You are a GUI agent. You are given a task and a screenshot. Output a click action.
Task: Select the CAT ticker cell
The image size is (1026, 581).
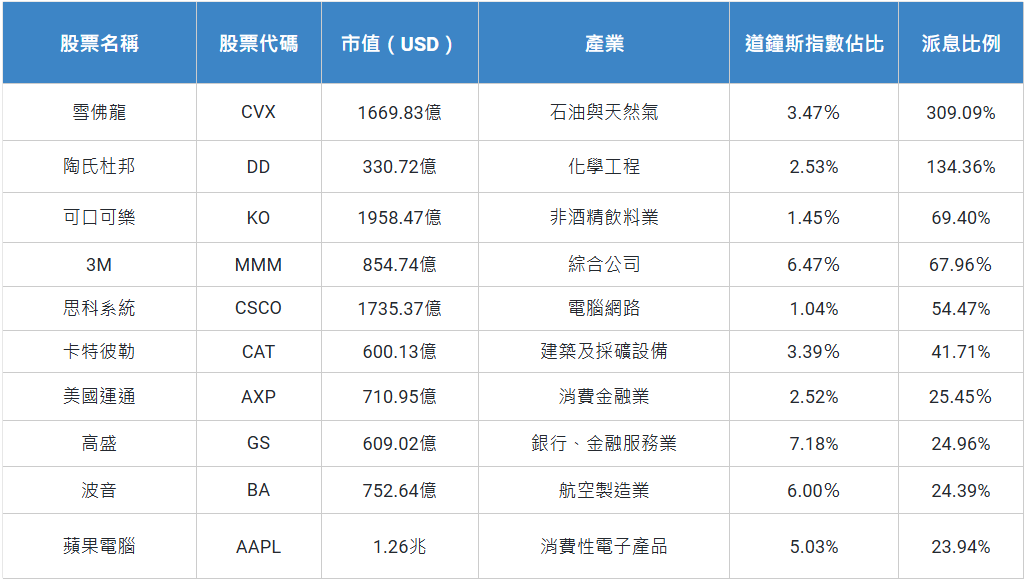(x=258, y=352)
